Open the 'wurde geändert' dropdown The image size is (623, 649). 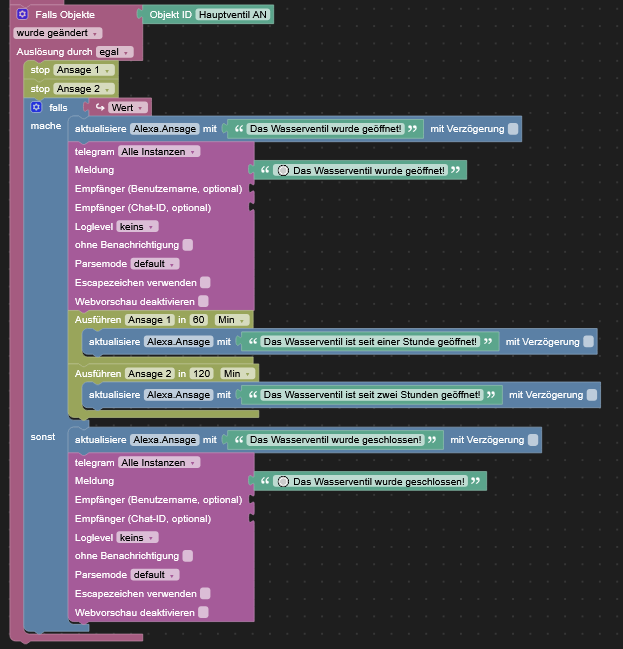tap(58, 33)
